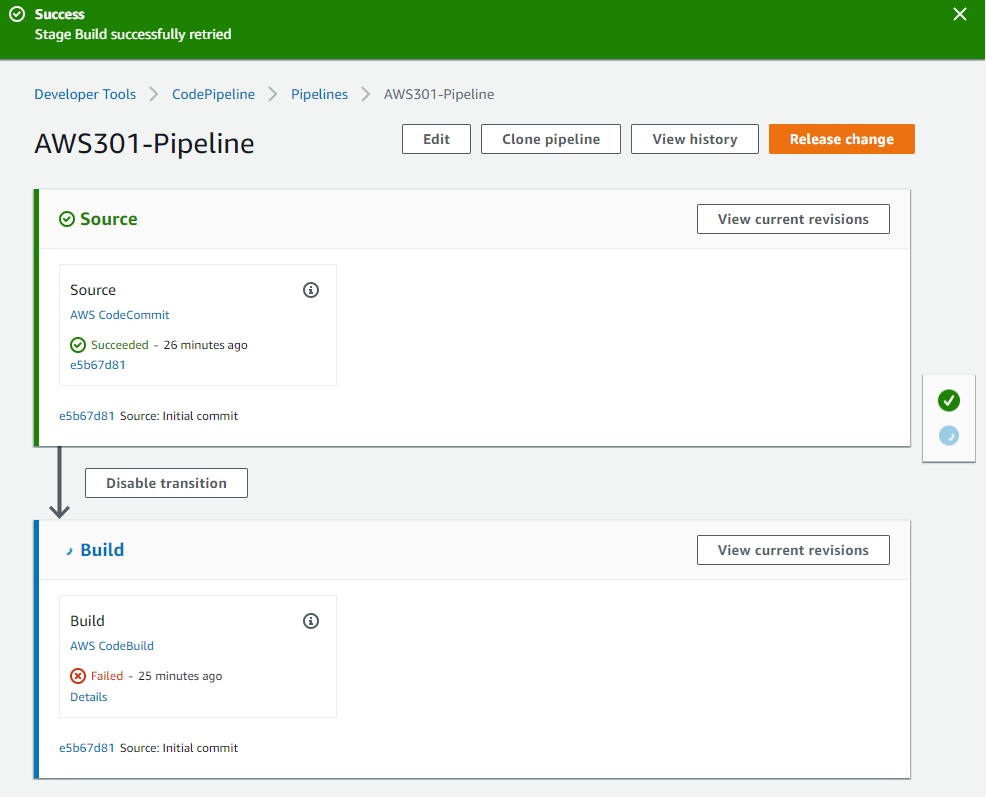
Task: Disable transition between Source and Build
Action: coord(167,483)
